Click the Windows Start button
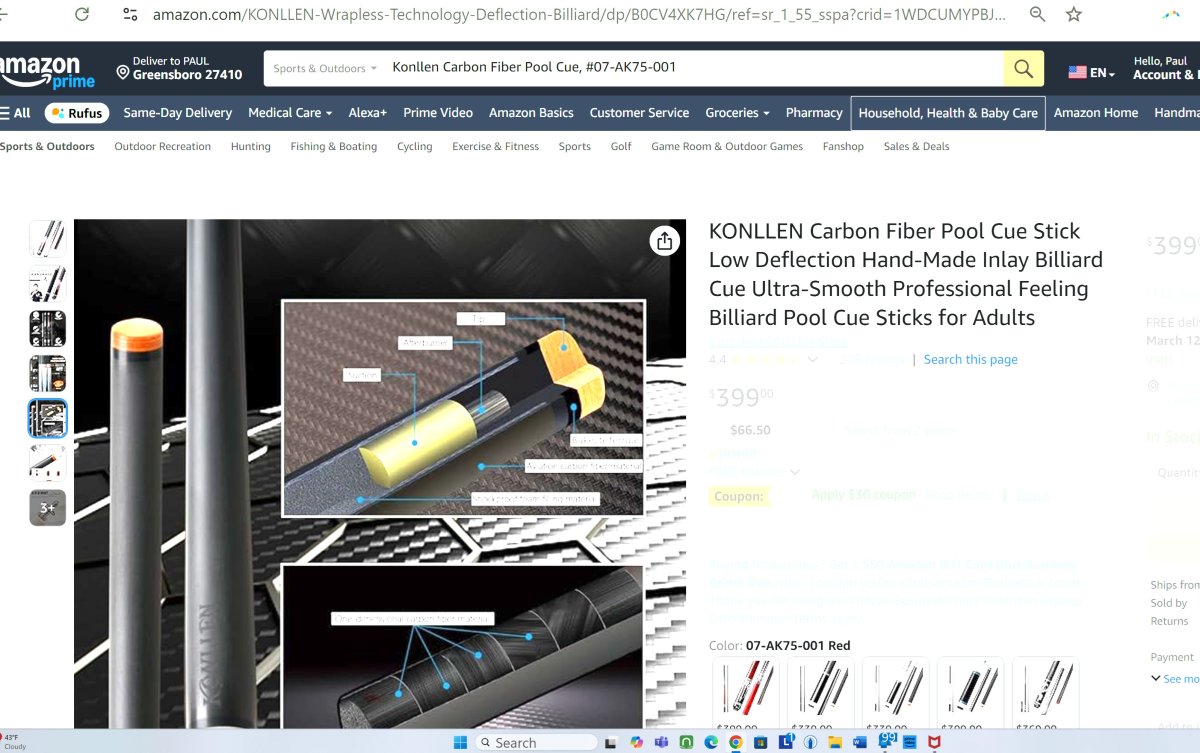 tap(460, 742)
